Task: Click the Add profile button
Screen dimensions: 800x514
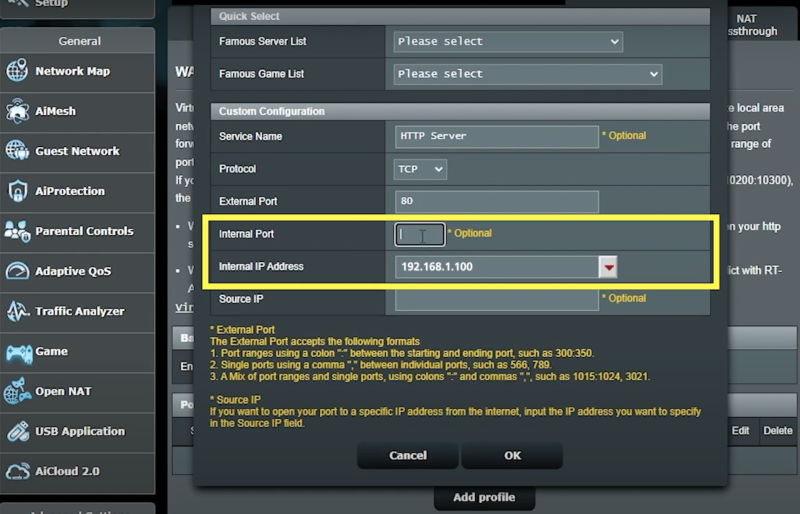Action: [484, 497]
